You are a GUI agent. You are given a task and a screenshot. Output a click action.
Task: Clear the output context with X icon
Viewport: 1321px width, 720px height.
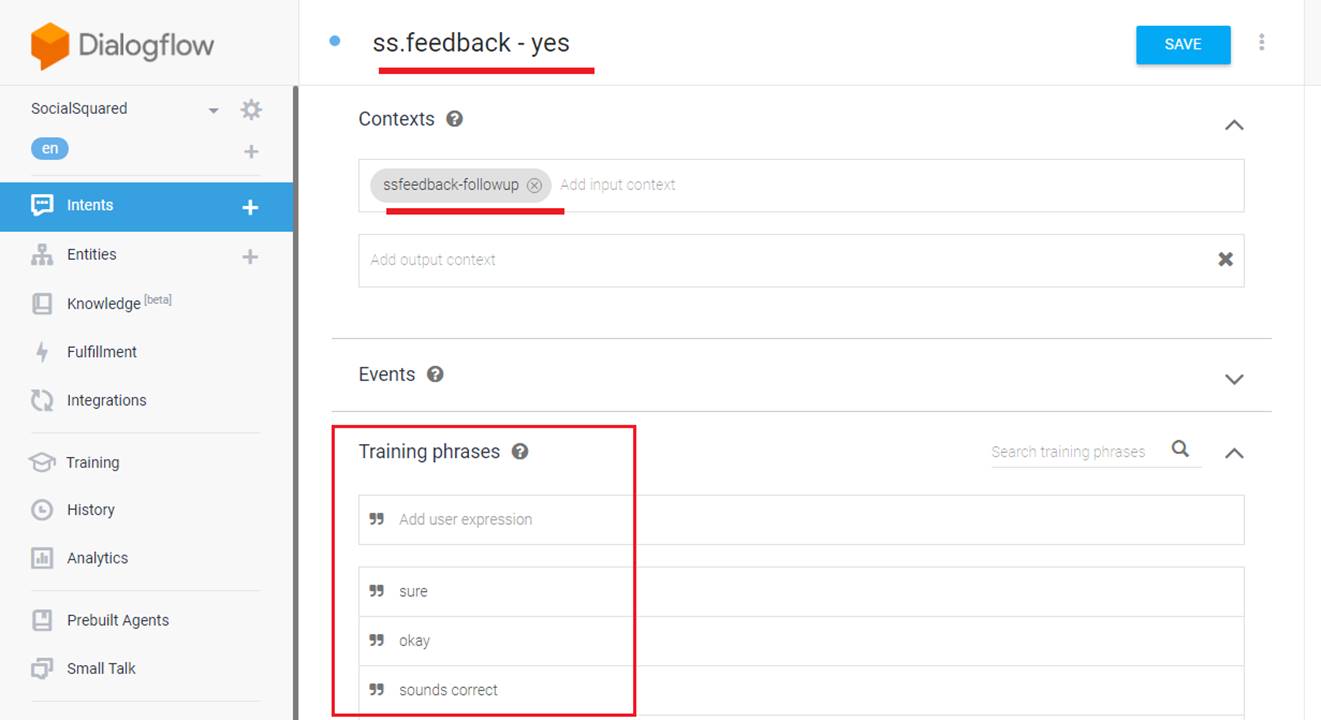(x=1225, y=260)
